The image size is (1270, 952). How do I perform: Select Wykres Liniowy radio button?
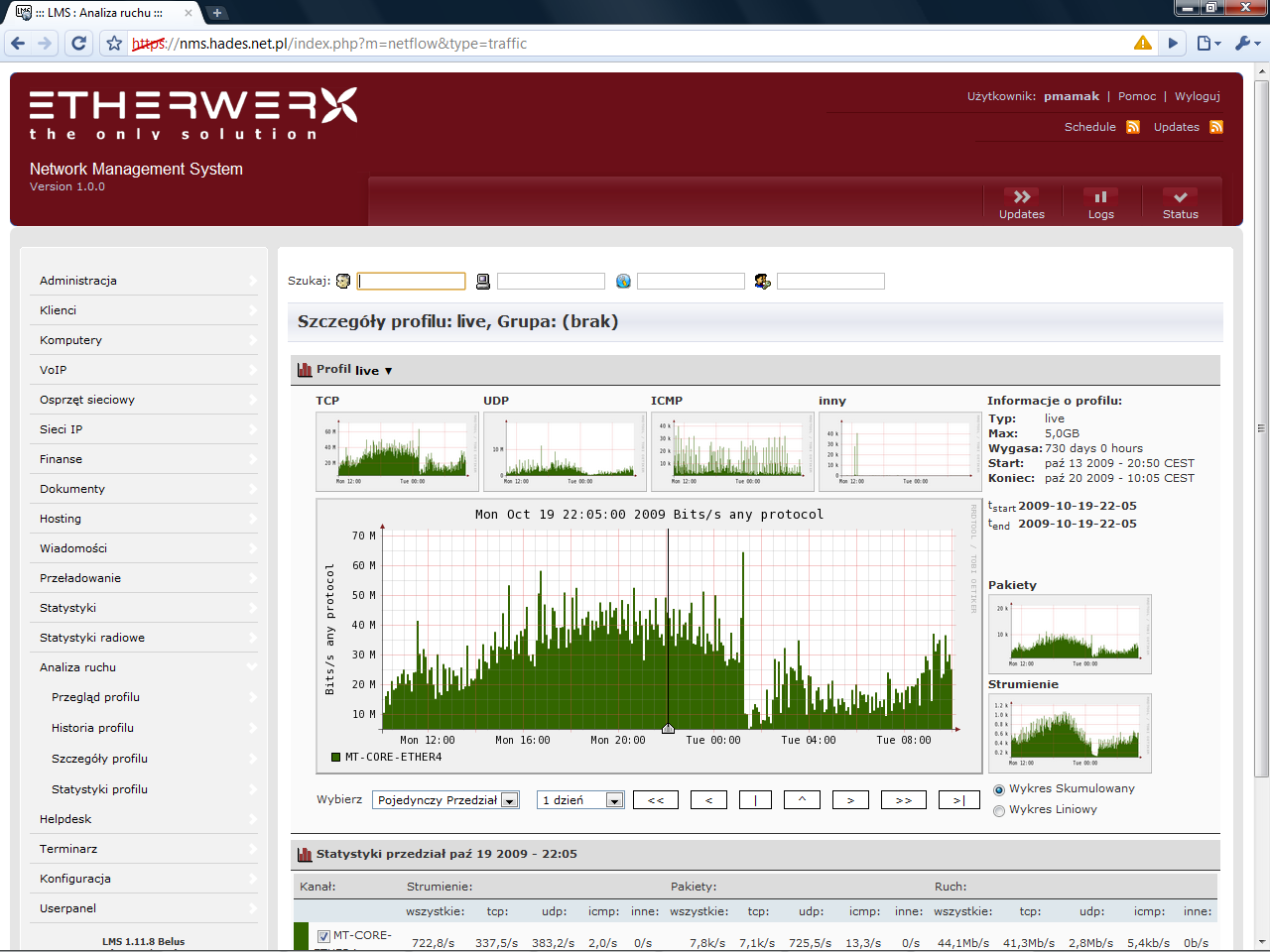coord(999,811)
